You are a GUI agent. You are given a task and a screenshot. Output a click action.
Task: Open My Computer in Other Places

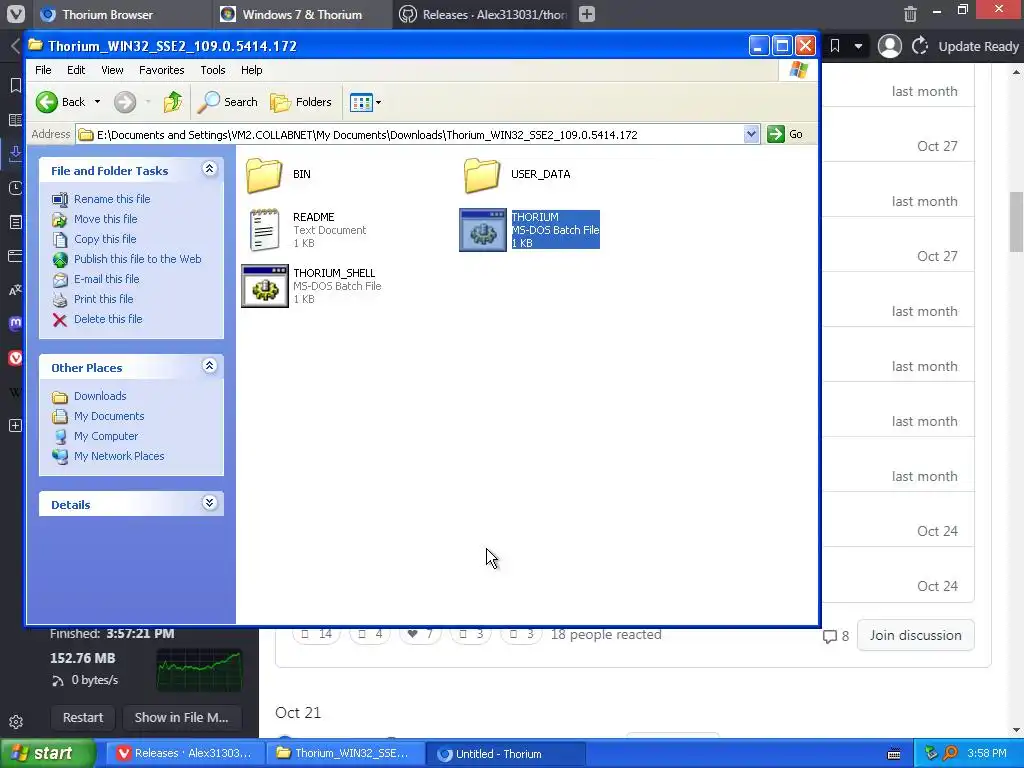(106, 436)
